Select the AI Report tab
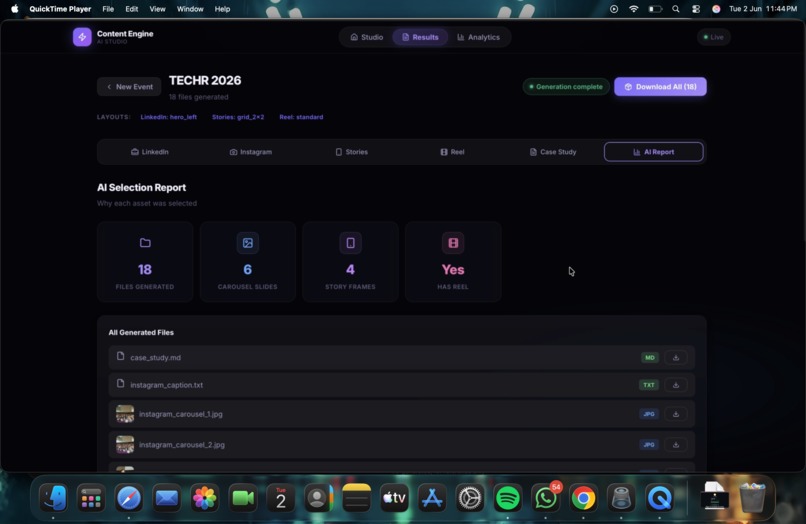Image resolution: width=806 pixels, height=524 pixels. pyautogui.click(x=654, y=152)
